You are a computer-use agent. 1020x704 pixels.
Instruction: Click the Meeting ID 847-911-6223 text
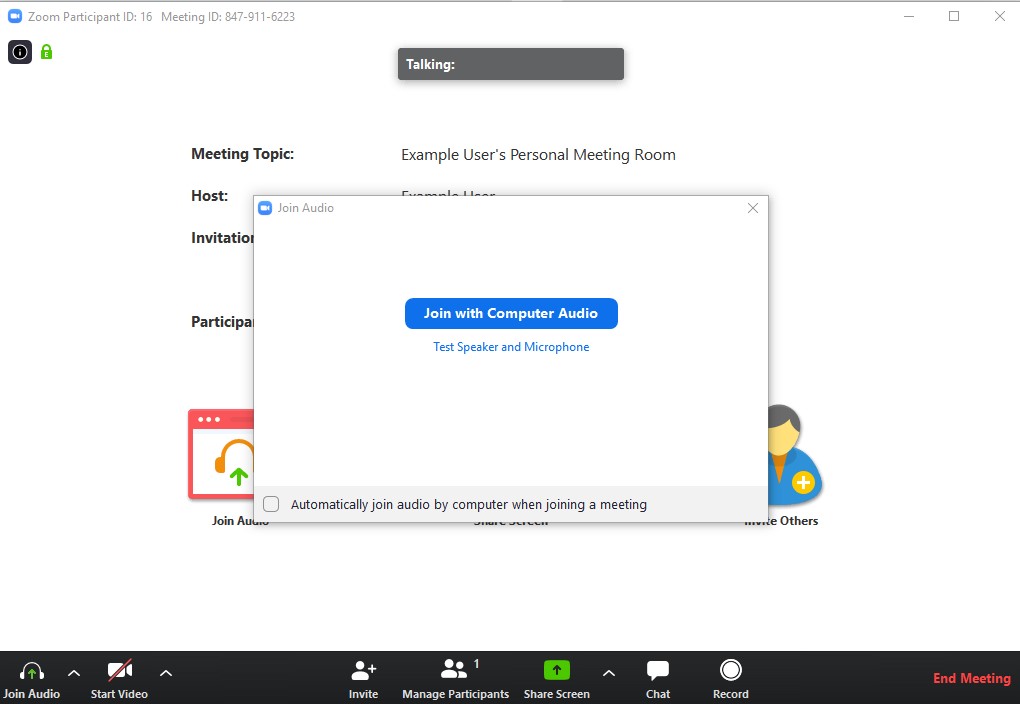coord(228,17)
